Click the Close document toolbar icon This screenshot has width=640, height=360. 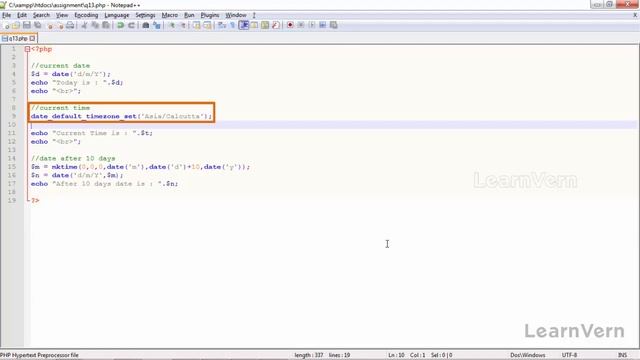[50, 25]
